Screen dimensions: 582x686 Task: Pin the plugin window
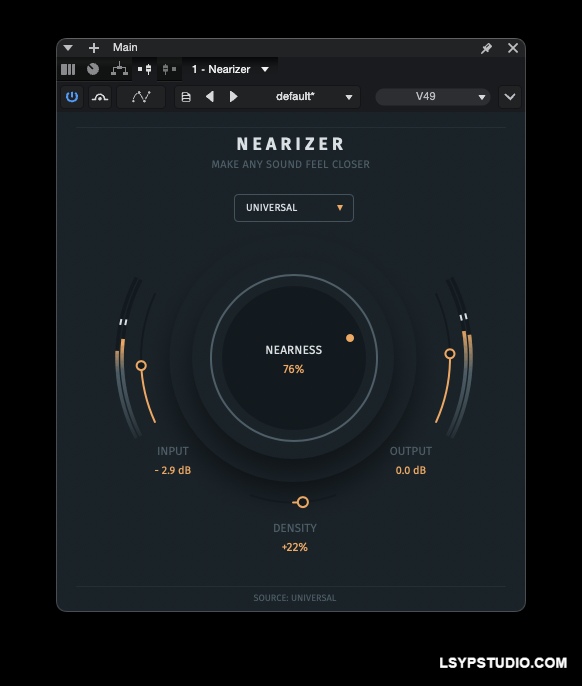tap(486, 48)
